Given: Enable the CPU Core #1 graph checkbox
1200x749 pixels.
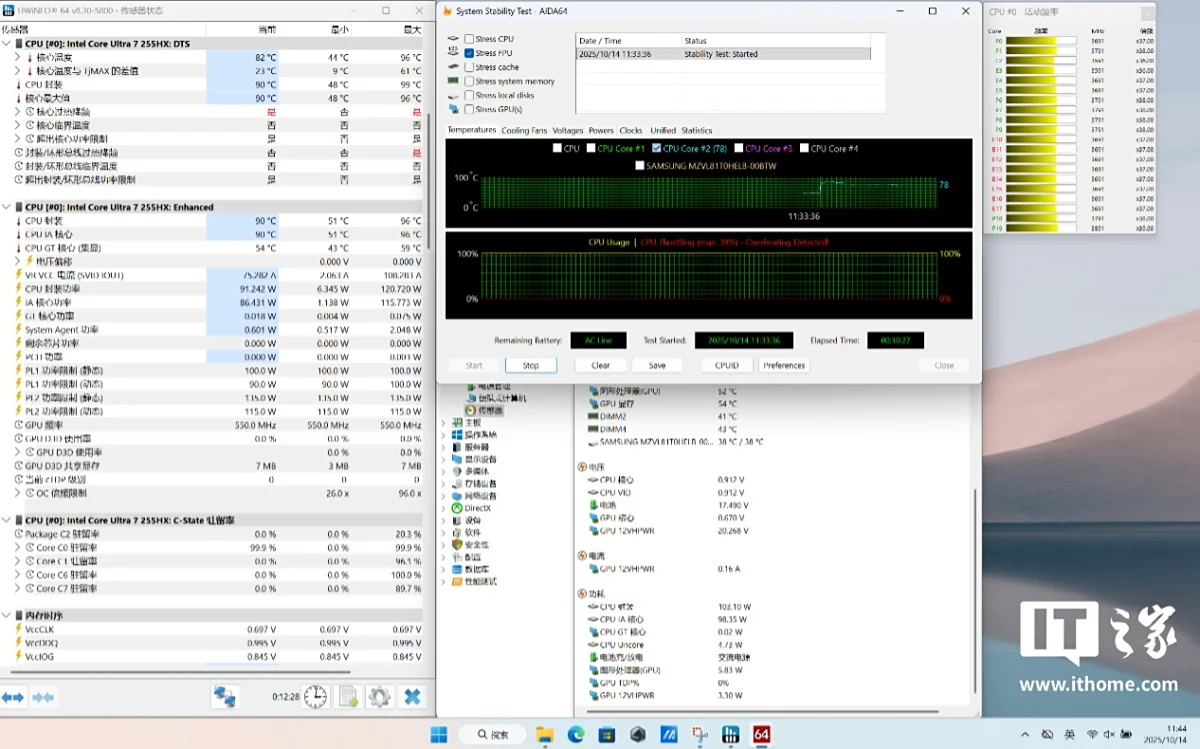Looking at the screenshot, I should [591, 148].
